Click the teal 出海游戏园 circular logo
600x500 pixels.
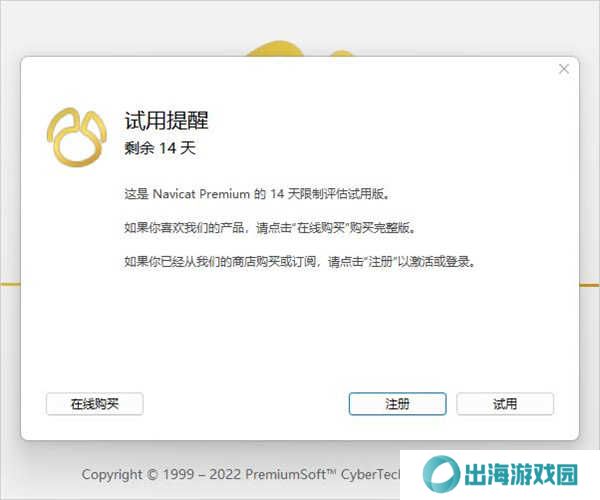pyautogui.click(x=441, y=474)
